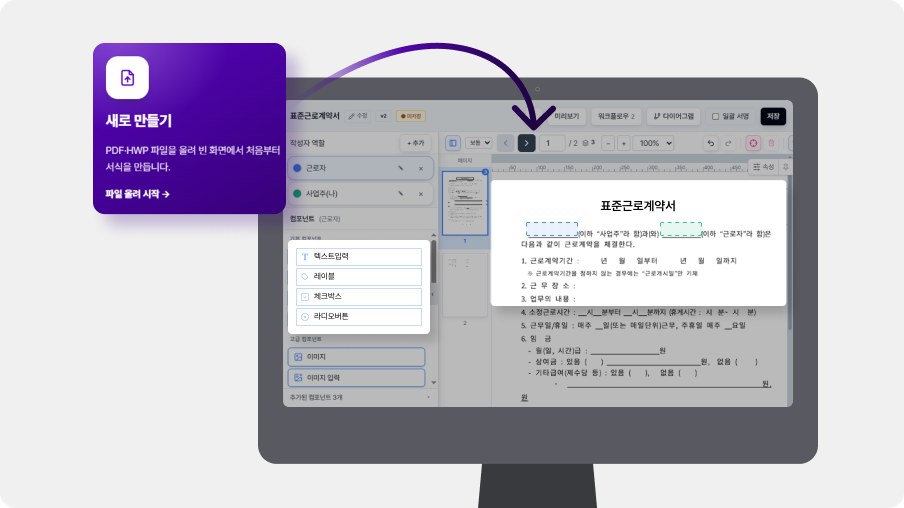This screenshot has width=904, height=508.
Task: Open 미리보기 preview
Action: click(566, 116)
